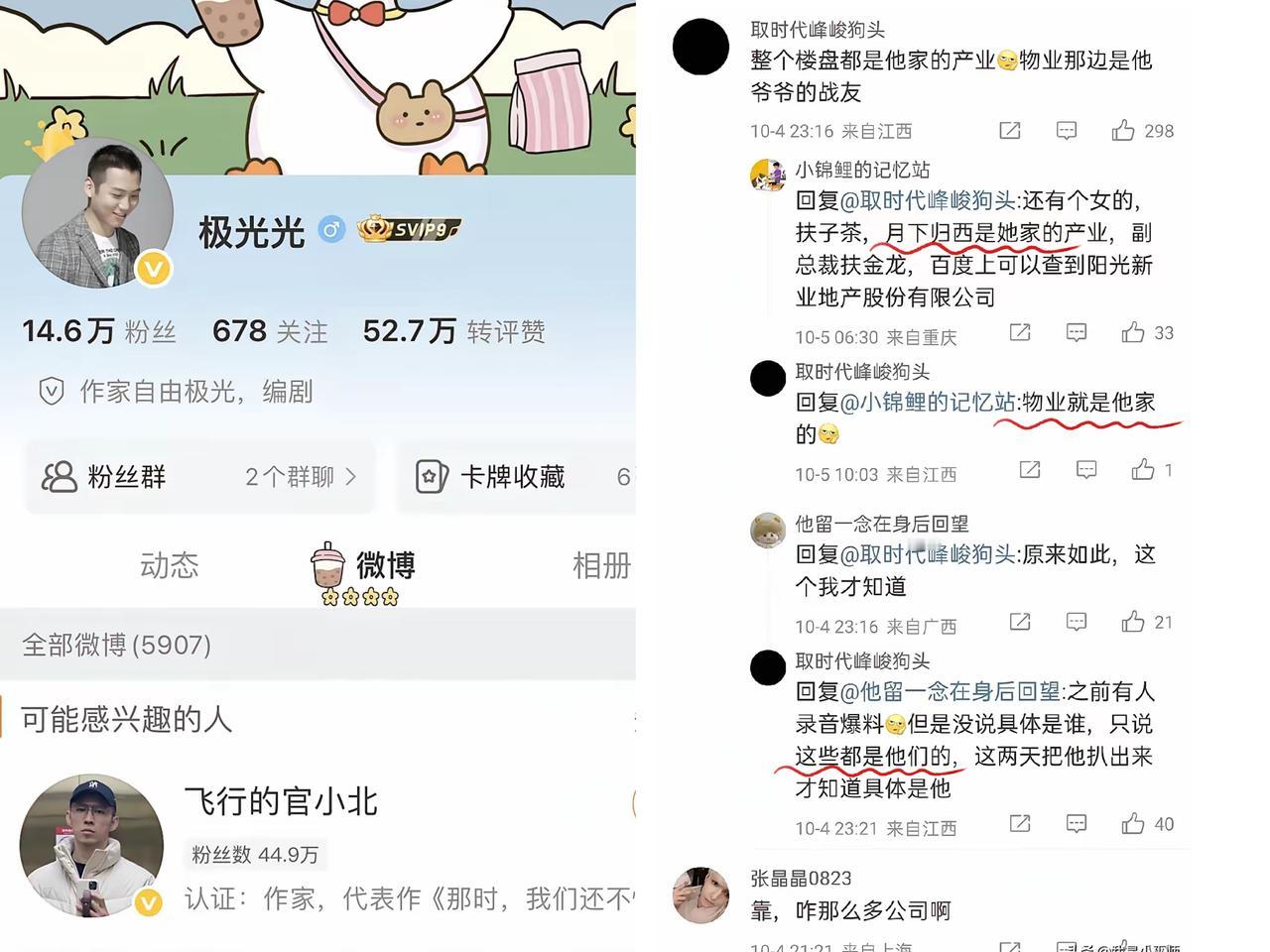Switch to the 相册 tab
Viewport: 1270px width, 952px height.
coord(601,565)
